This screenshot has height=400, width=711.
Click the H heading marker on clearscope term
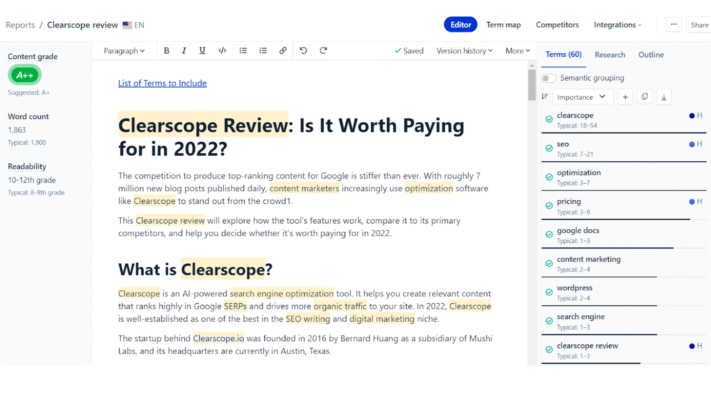[x=699, y=115]
